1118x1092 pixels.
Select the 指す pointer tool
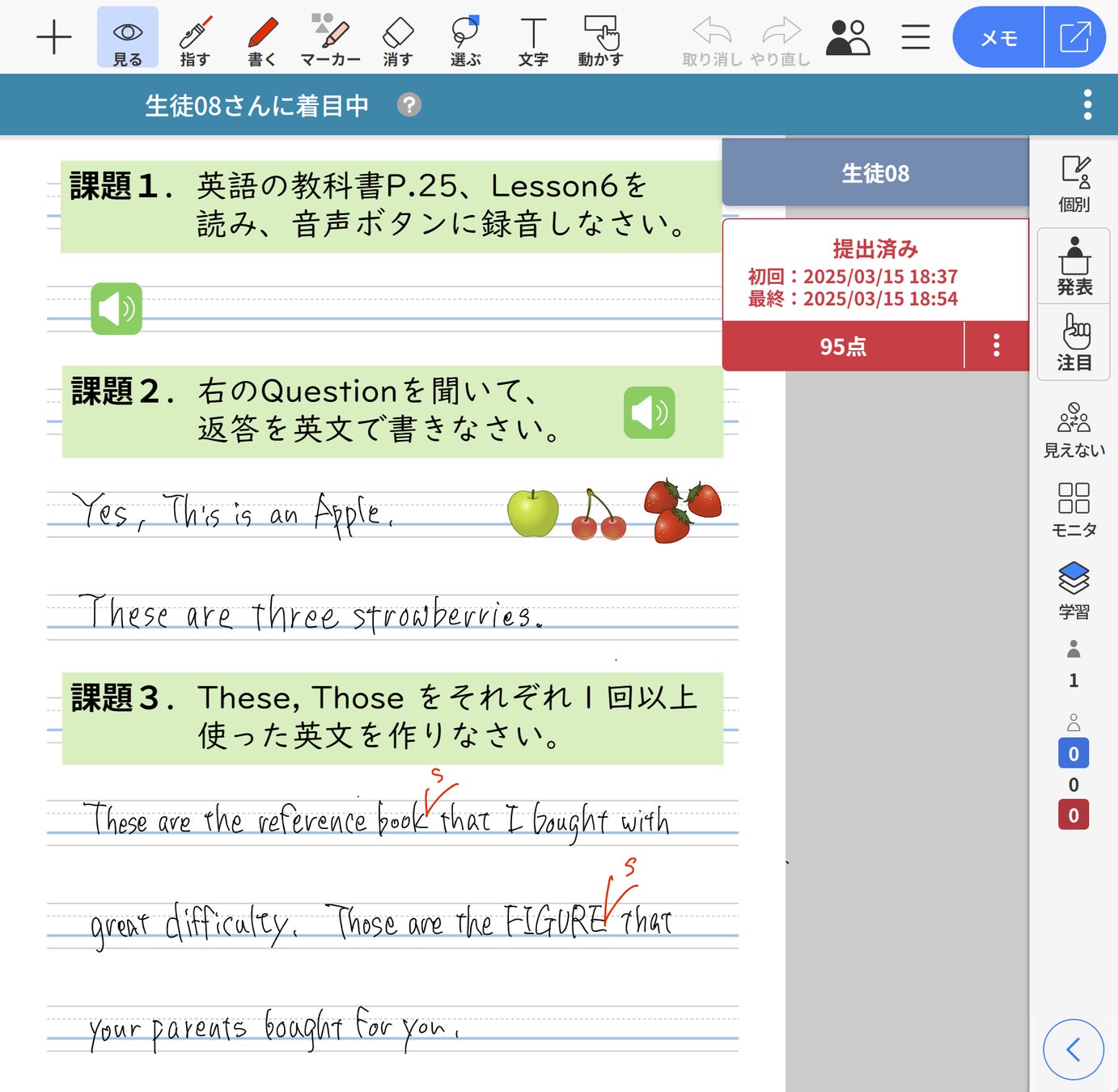(x=195, y=40)
